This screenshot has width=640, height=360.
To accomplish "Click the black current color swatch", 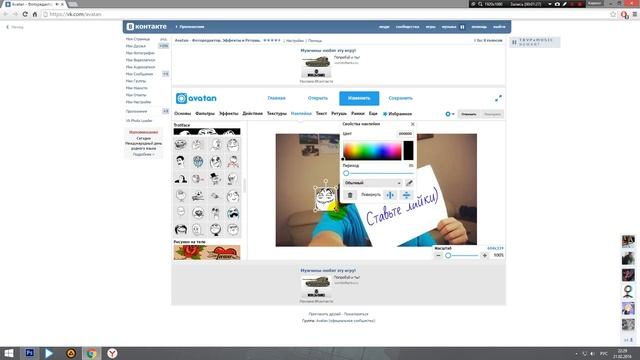I will [408, 150].
